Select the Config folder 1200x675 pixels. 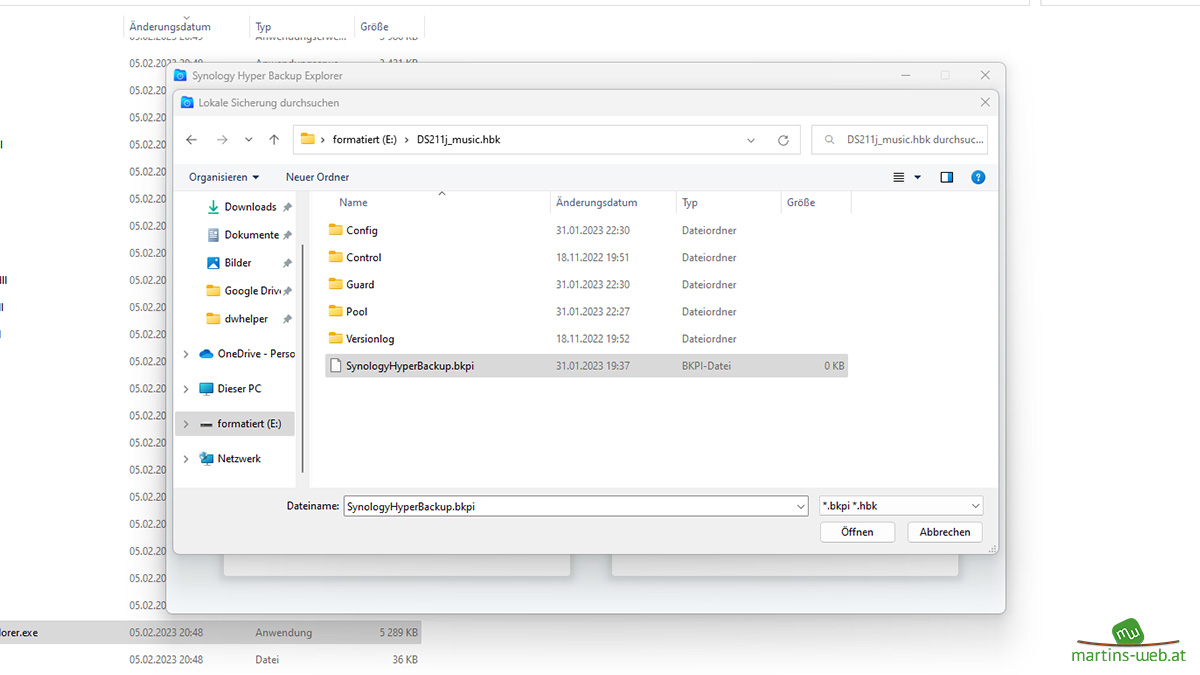coord(353,230)
